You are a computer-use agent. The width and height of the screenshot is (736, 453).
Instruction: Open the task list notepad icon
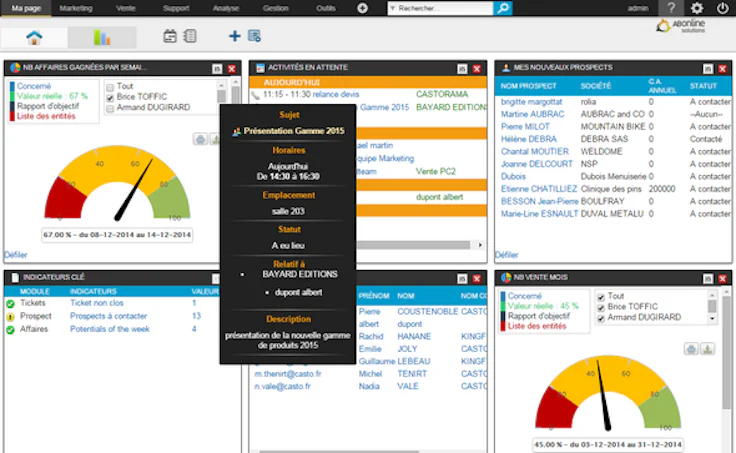click(190, 36)
